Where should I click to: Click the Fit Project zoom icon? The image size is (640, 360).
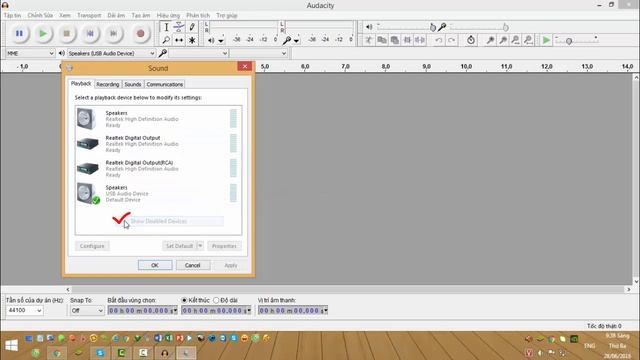coord(528,40)
